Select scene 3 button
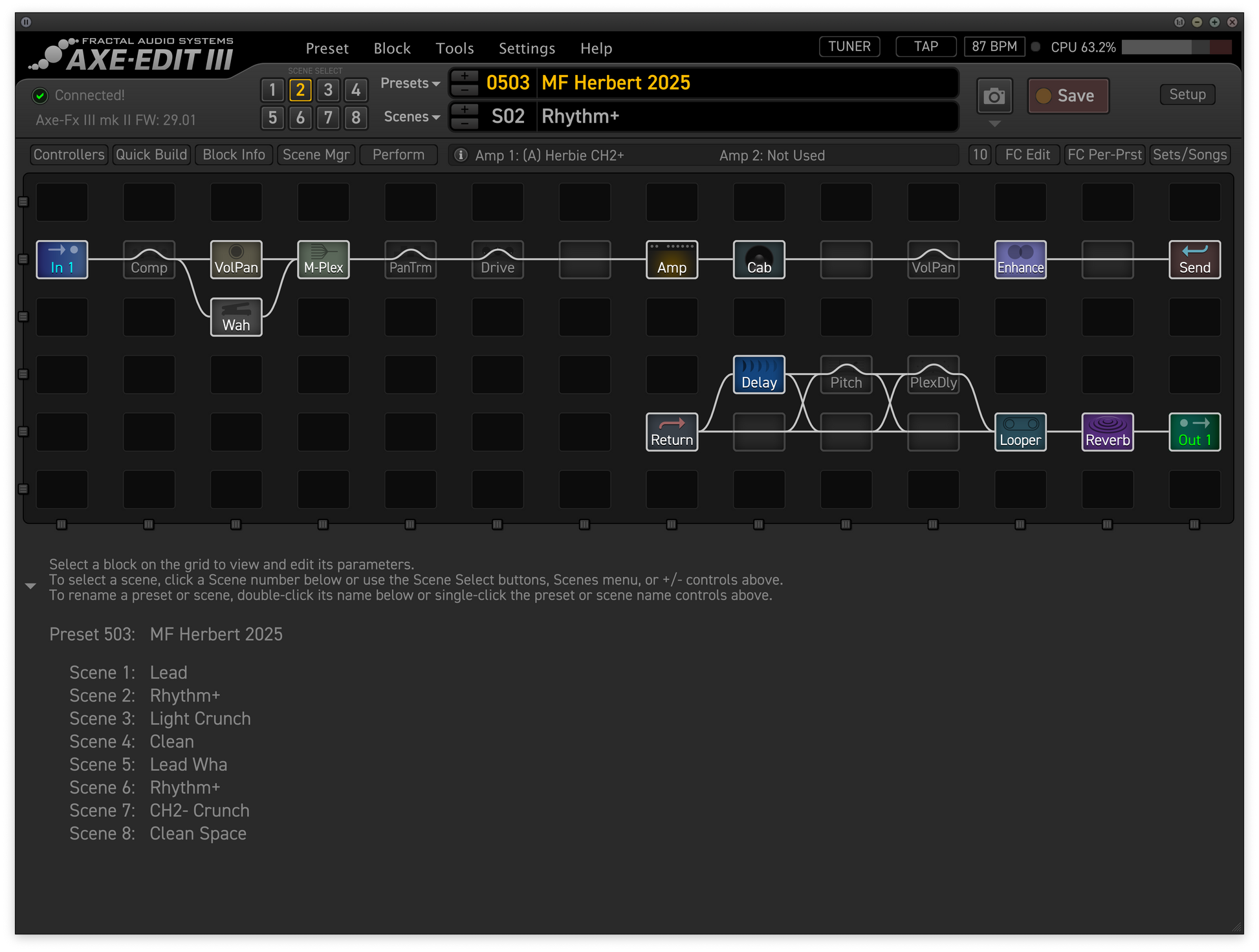The height and width of the screenshot is (952, 1259). coord(328,90)
